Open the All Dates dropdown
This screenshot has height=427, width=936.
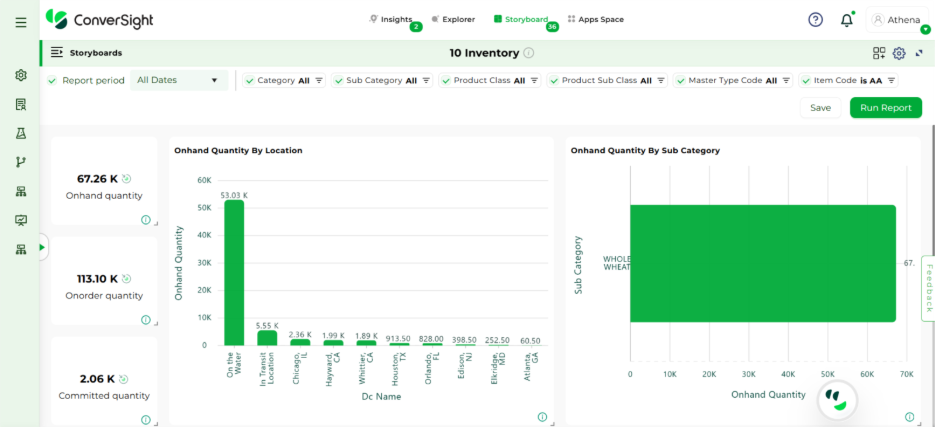coord(178,80)
